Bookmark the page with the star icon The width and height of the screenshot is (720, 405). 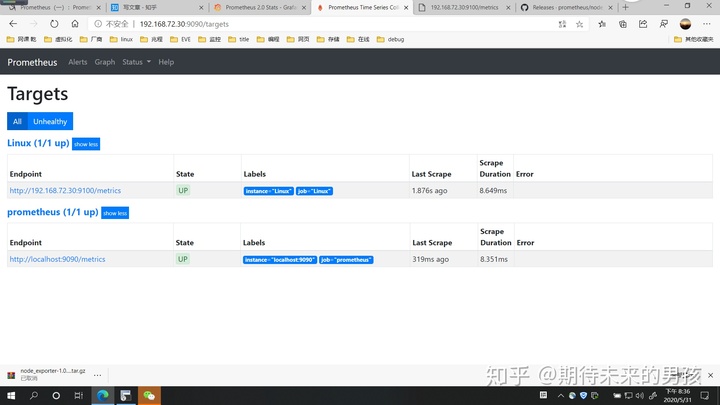pos(579,24)
